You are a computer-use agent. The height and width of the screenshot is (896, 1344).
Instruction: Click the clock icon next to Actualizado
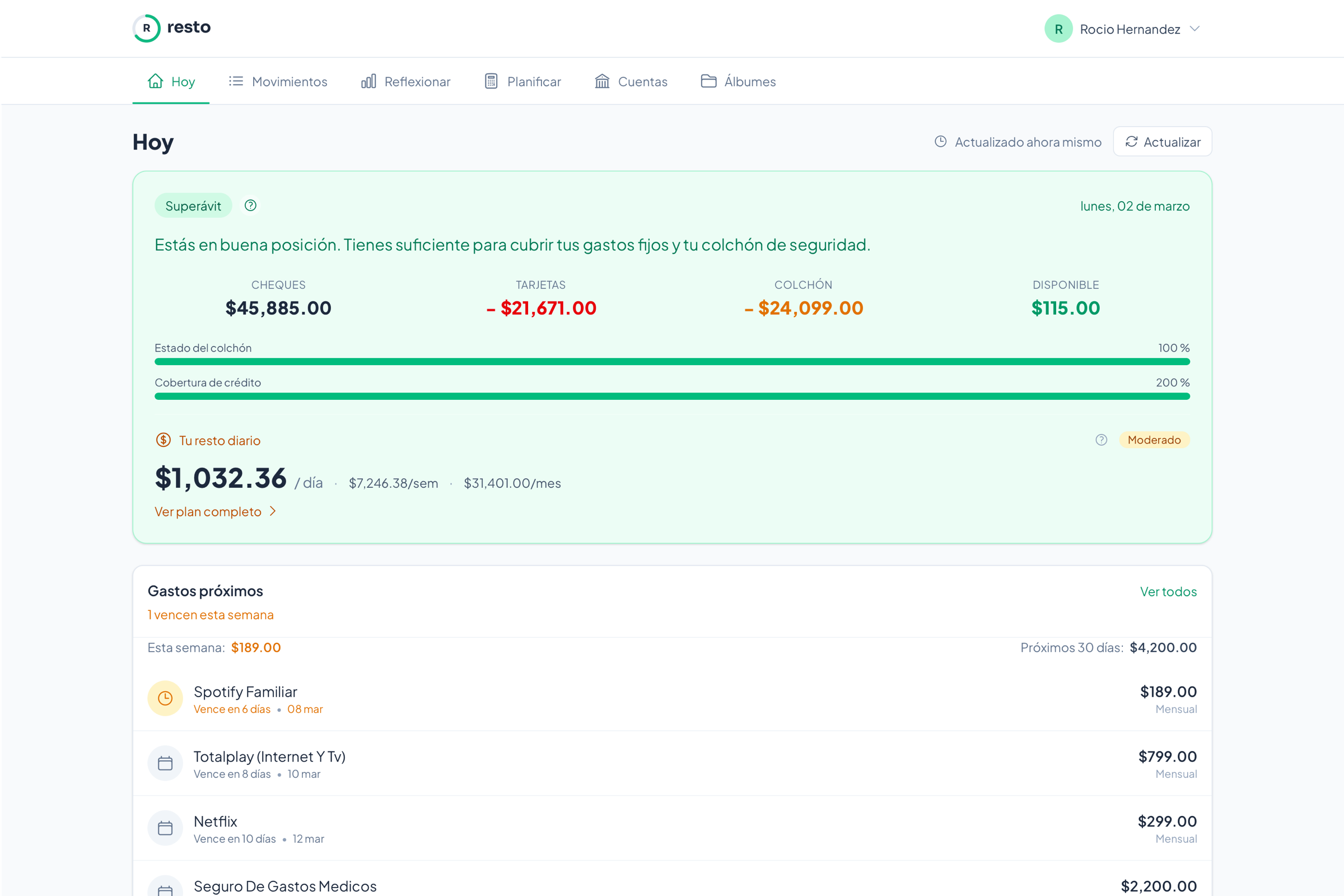point(941,142)
